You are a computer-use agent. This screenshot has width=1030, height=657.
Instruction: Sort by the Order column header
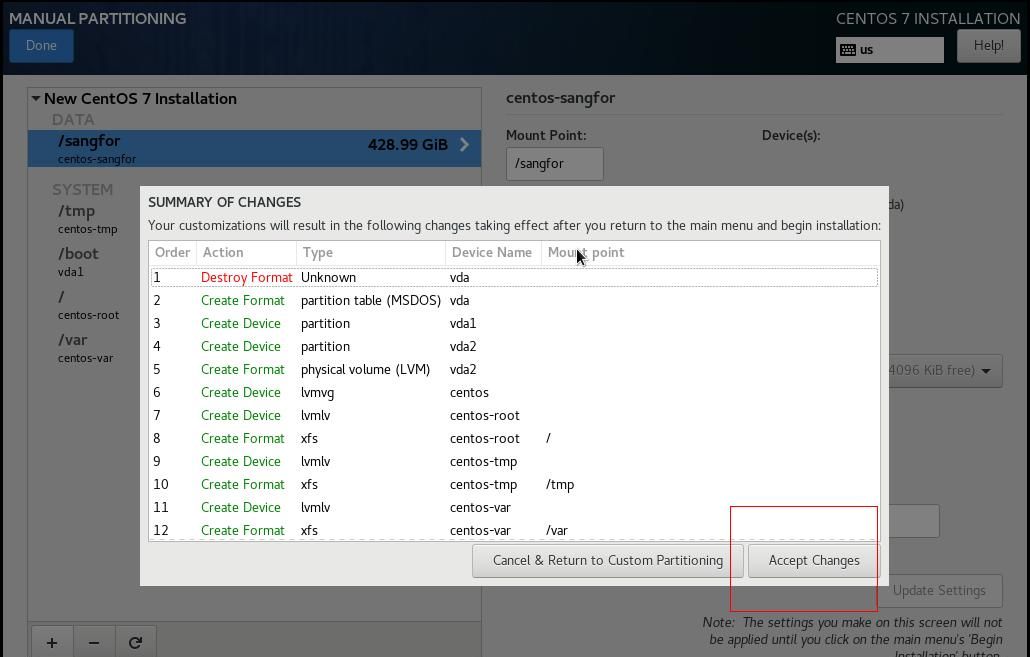point(172,252)
